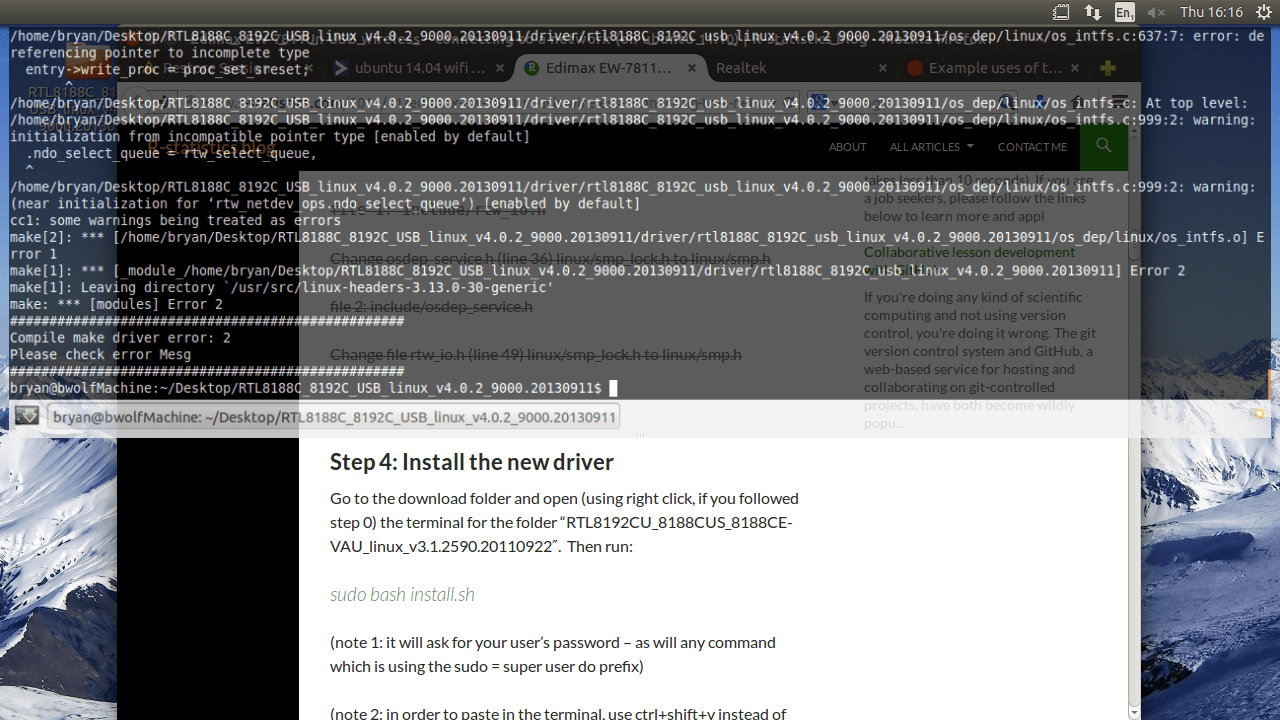Click 'make: *** [modules] Error 2' terminal line
The height and width of the screenshot is (720, 1280).
point(116,304)
